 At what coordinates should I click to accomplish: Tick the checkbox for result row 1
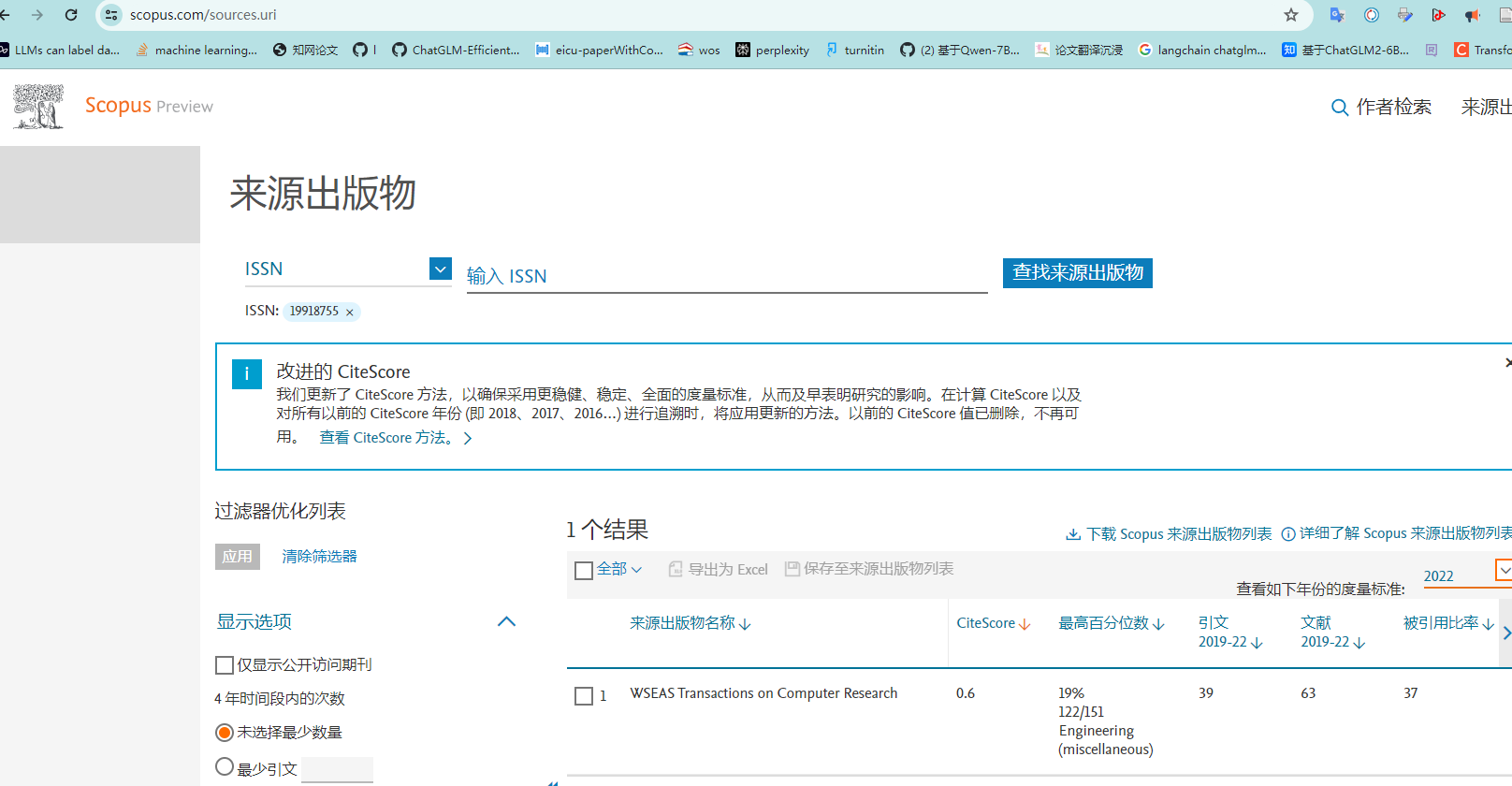pyautogui.click(x=584, y=696)
